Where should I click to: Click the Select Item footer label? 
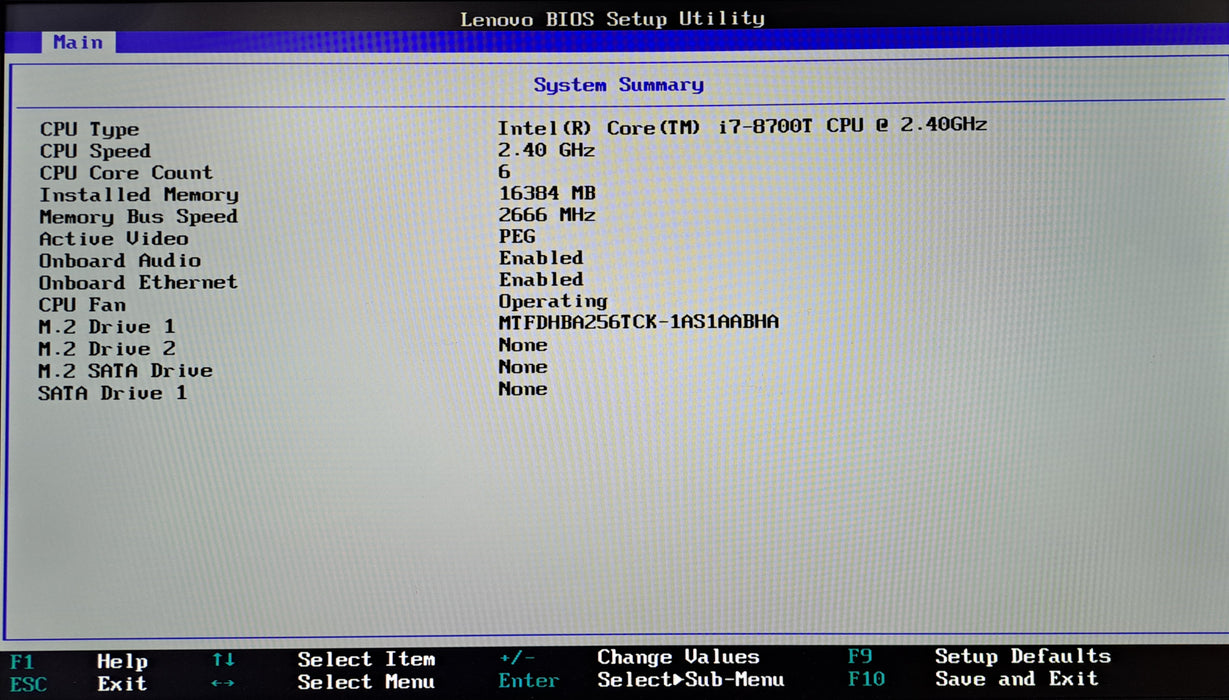(366, 660)
